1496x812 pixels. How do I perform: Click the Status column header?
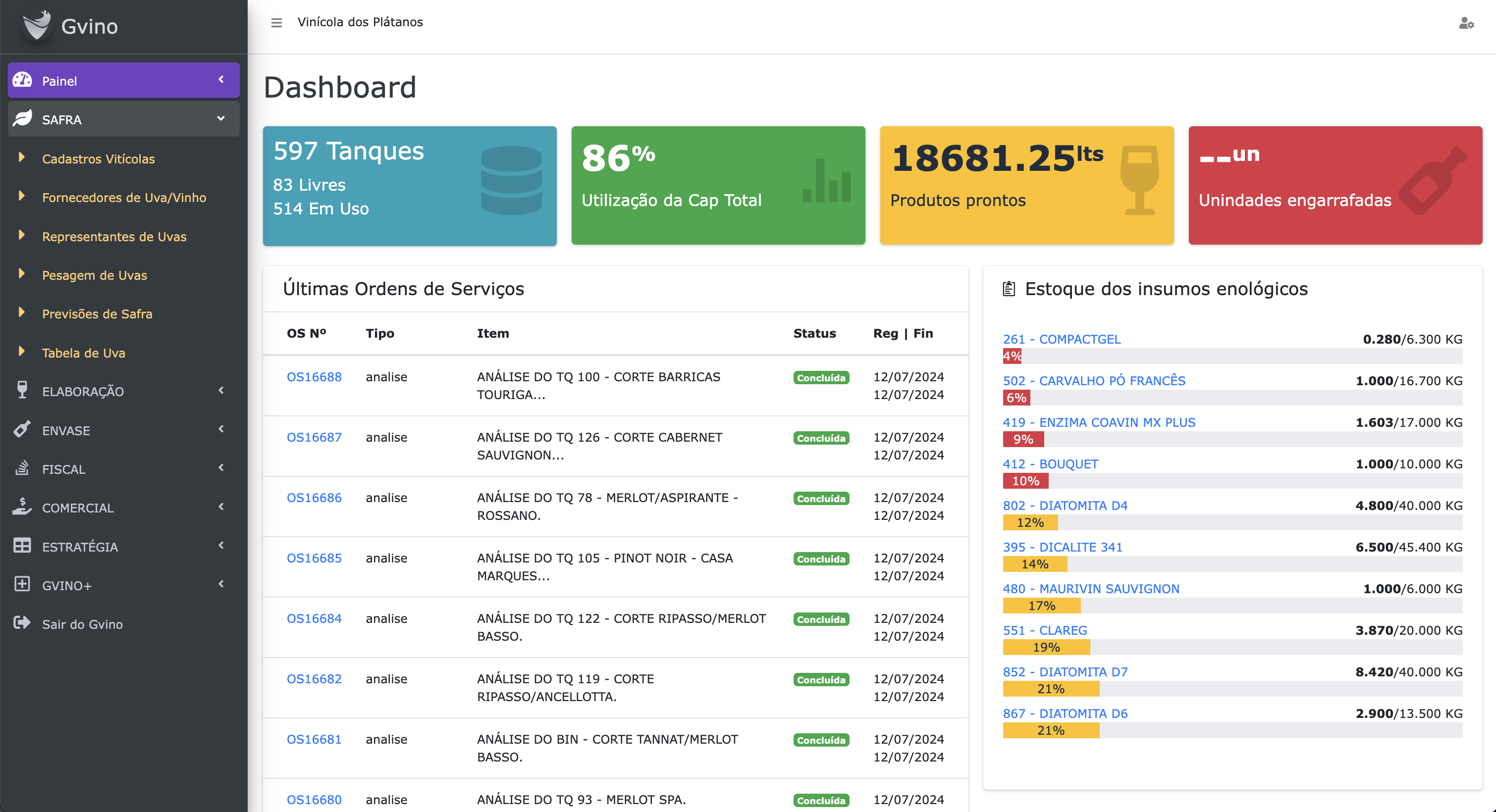tap(814, 334)
